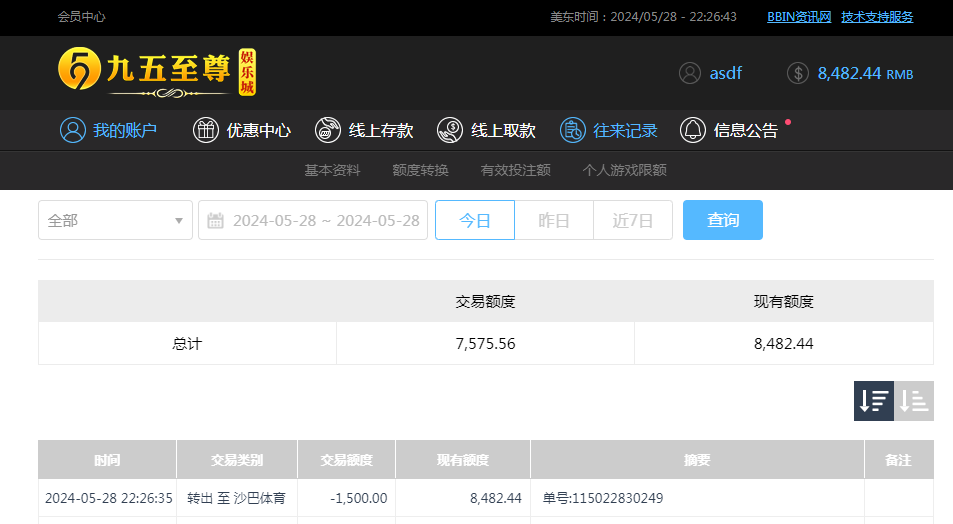
Task: Click the 往来记录 navigation item
Action: tap(608, 130)
